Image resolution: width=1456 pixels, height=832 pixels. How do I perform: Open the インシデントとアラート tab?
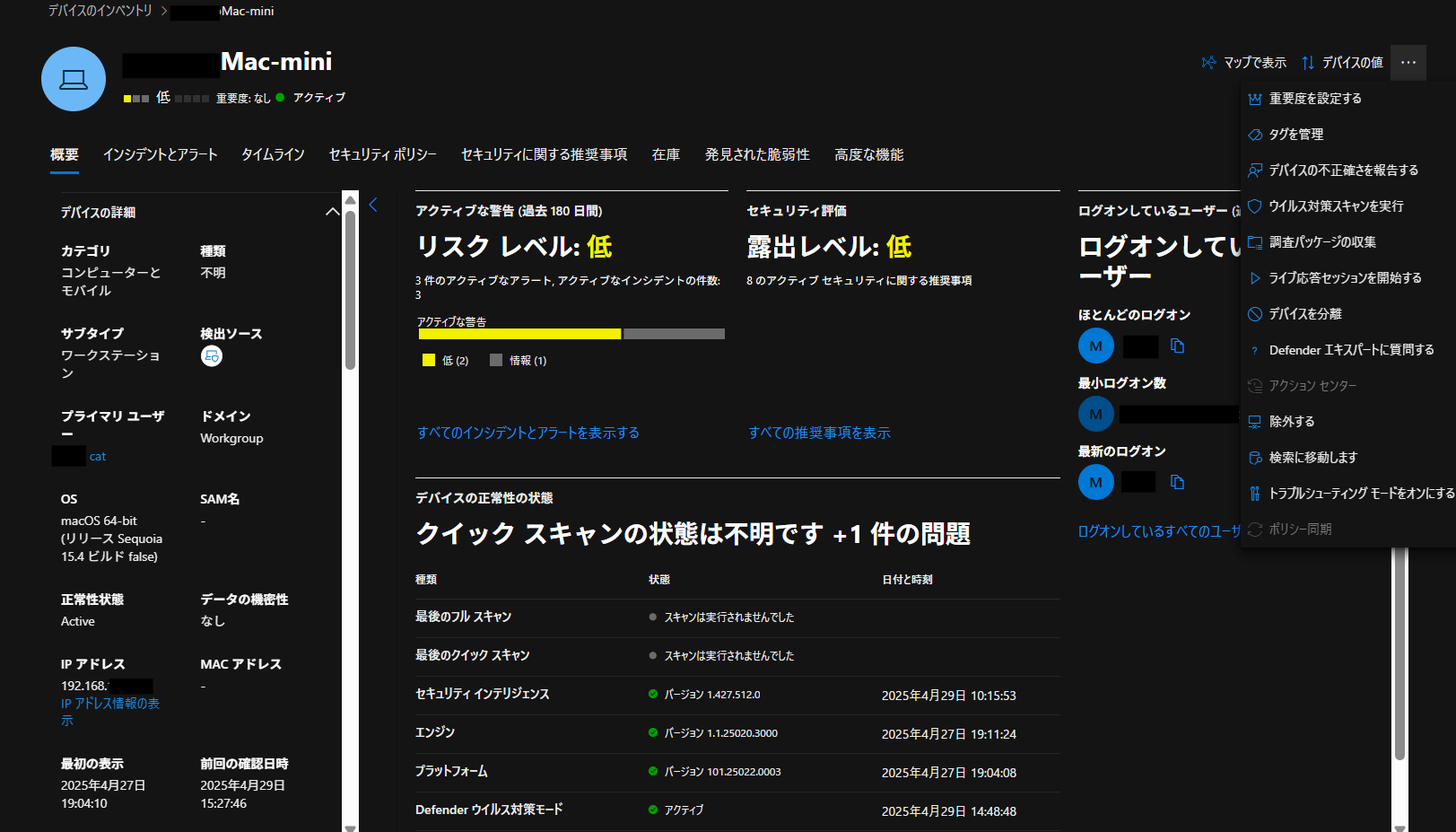(x=161, y=155)
